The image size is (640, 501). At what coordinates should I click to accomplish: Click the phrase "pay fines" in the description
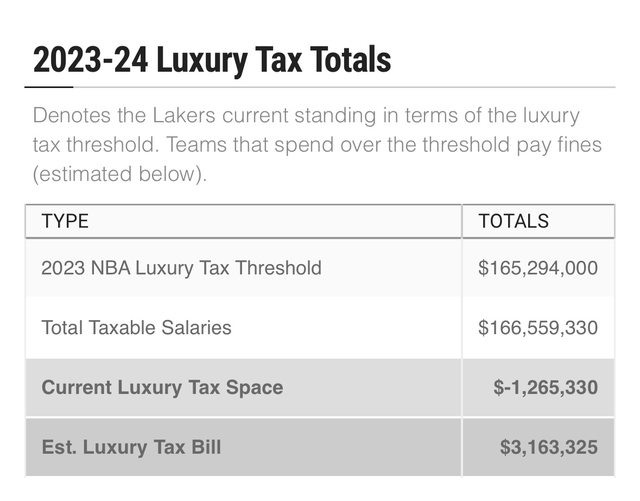(563, 145)
